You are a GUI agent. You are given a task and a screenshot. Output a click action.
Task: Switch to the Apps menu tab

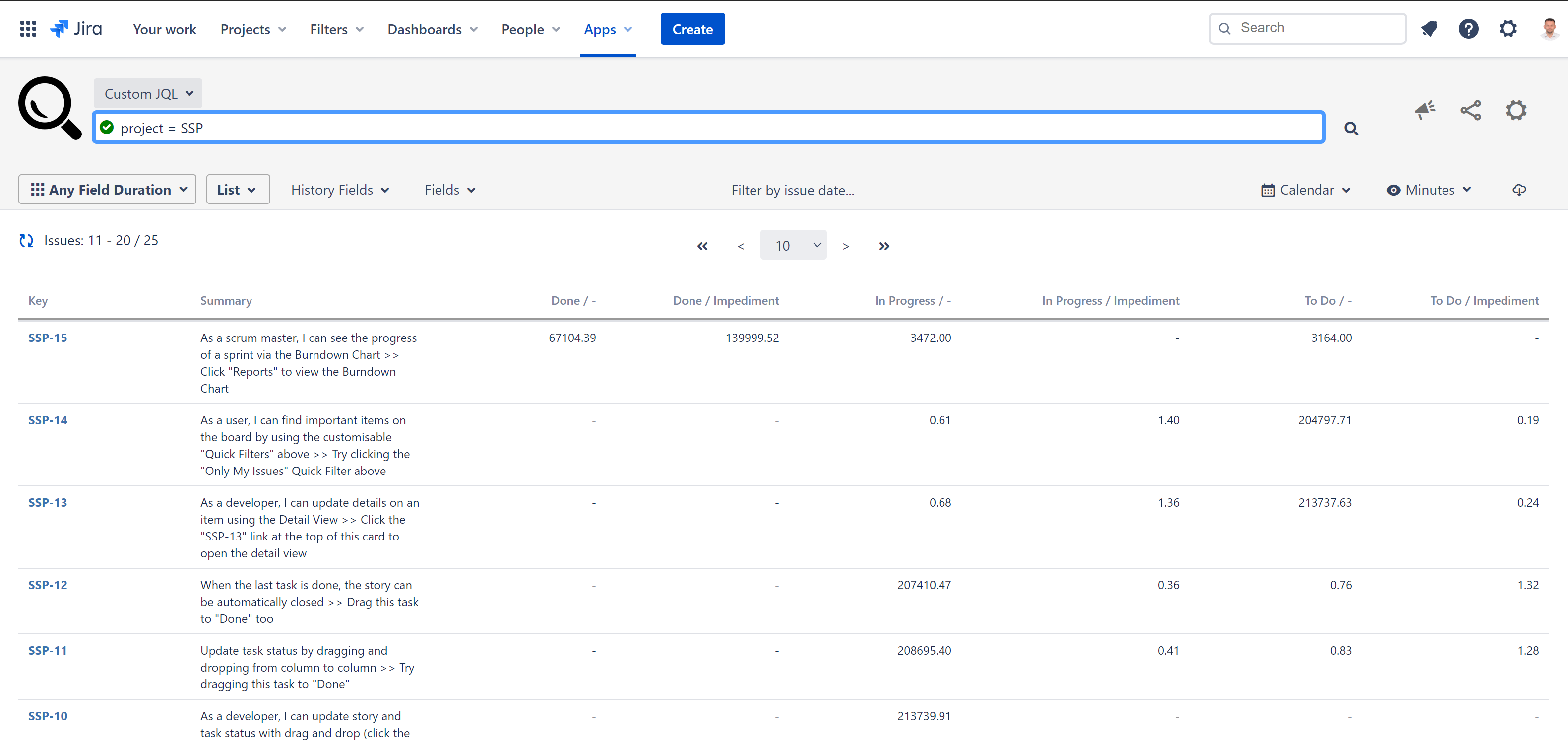[607, 29]
